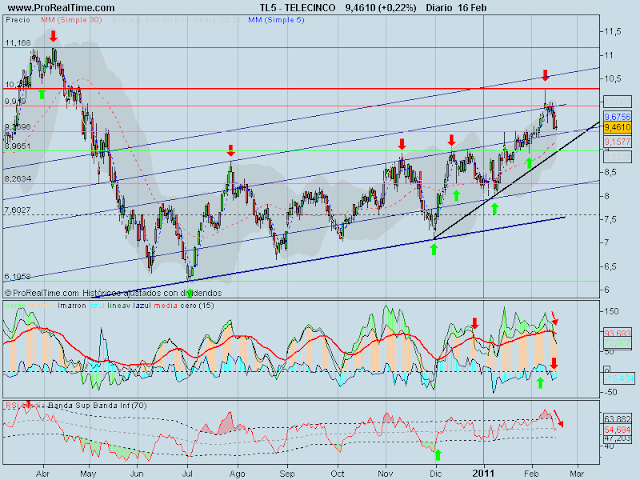Click the Sep month label on time axis
Viewport: 640px width, 480px height.
coord(287,474)
